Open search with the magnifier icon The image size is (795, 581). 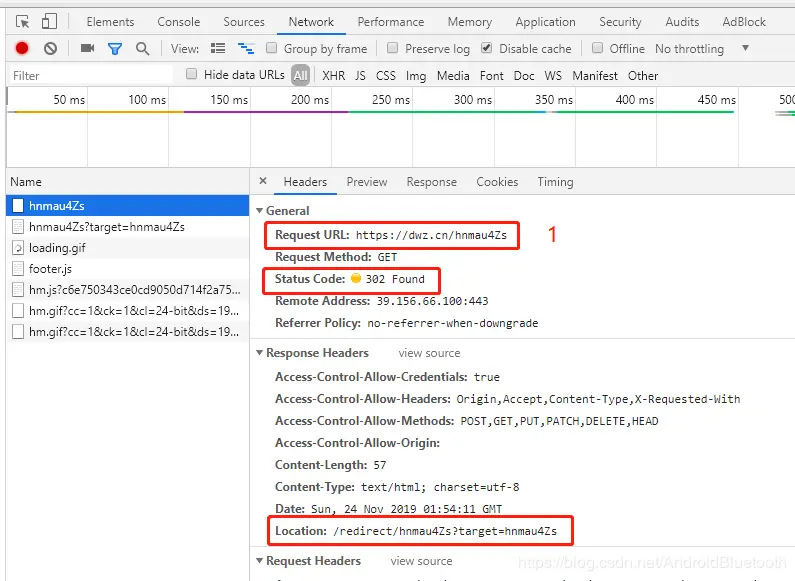coord(142,49)
